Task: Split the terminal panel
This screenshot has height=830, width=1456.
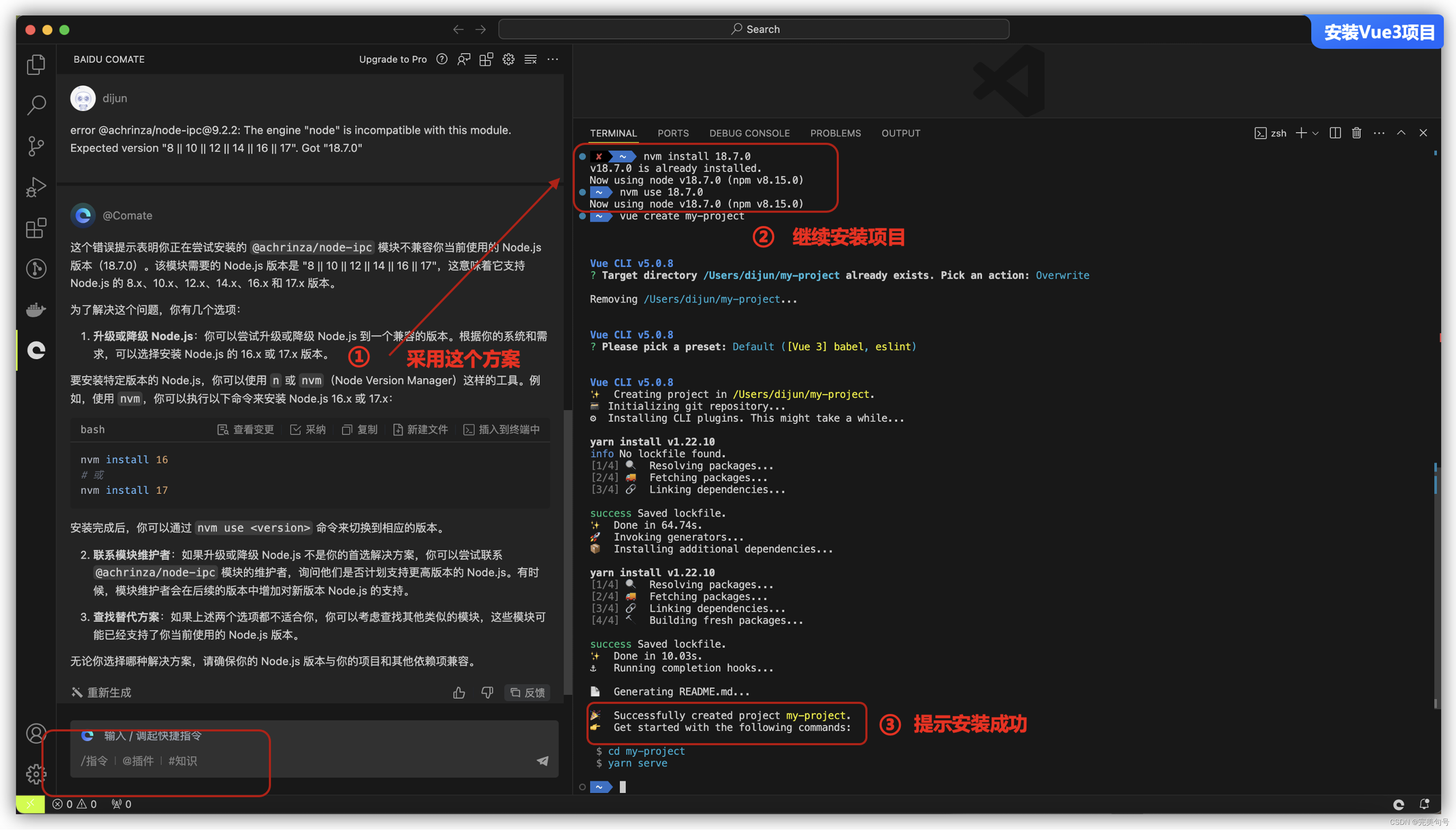Action: (x=1335, y=133)
